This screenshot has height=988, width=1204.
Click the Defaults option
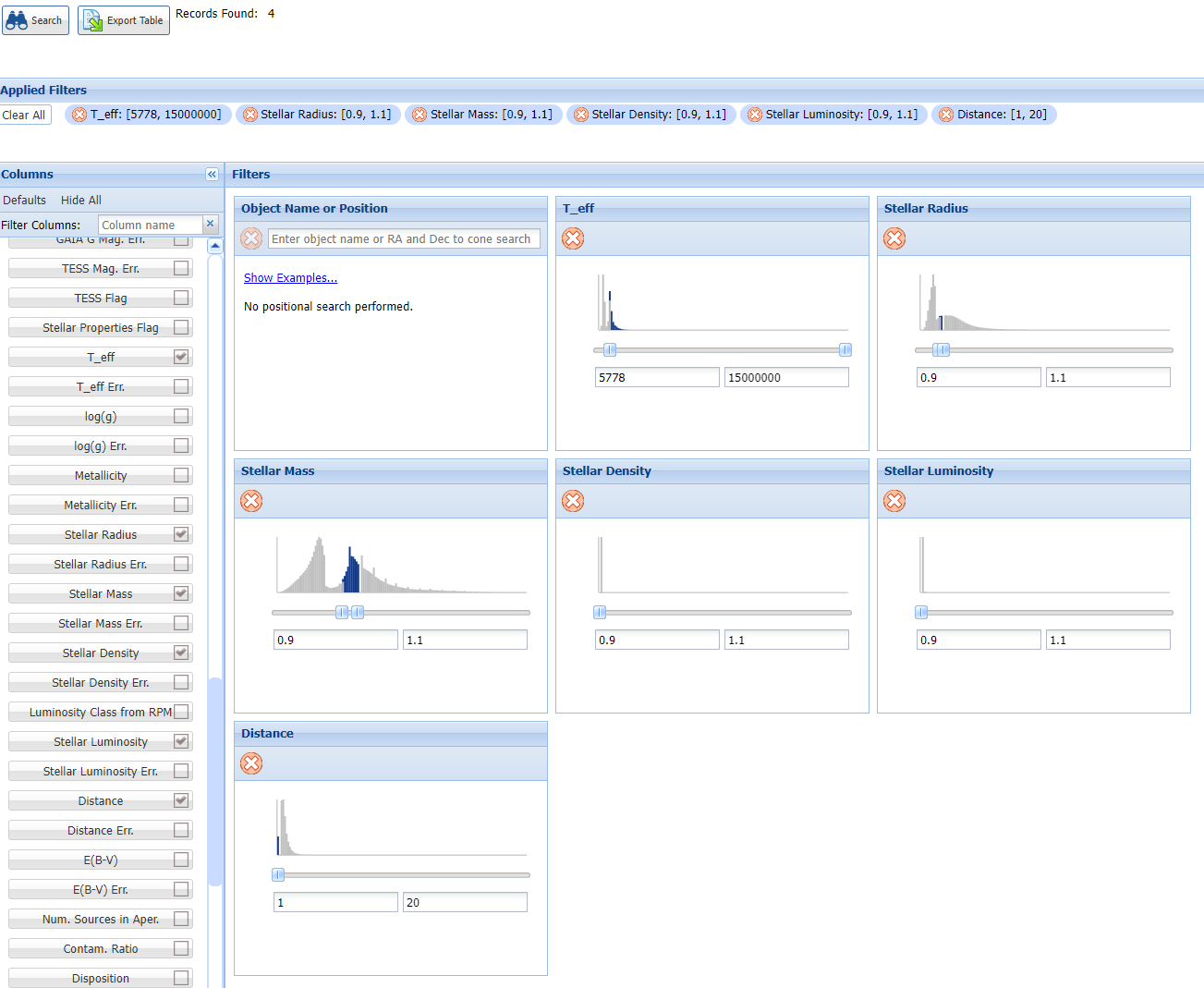tap(25, 200)
